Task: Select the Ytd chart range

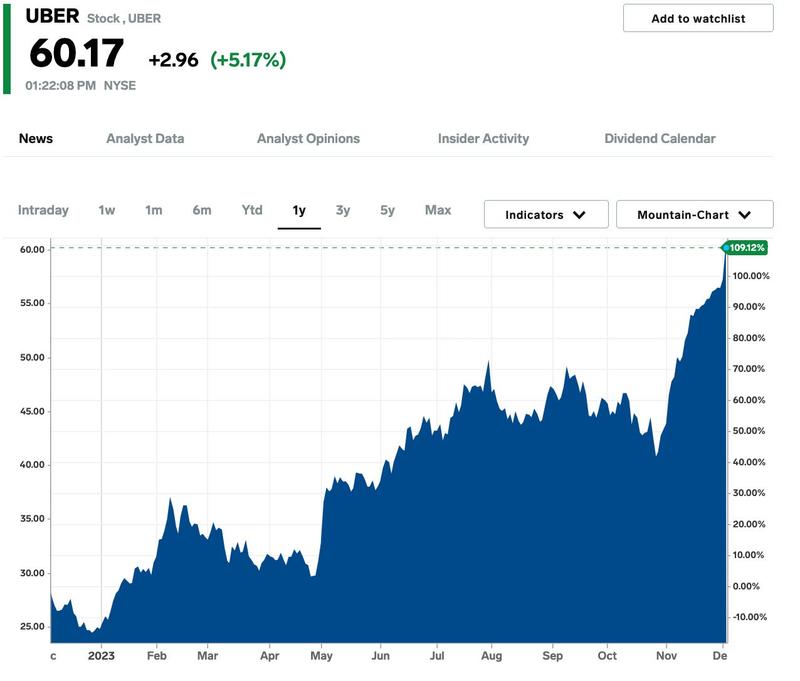Action: 252,210
